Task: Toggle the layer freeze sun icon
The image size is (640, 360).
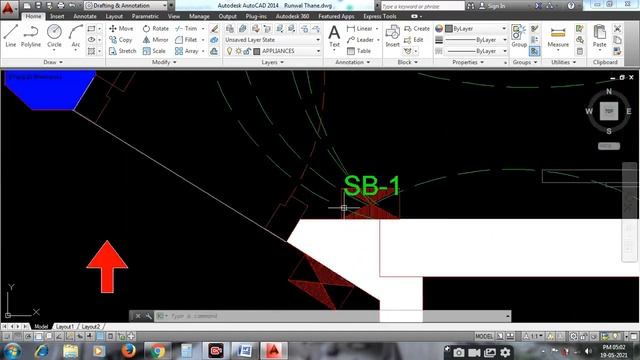Action: point(238,51)
